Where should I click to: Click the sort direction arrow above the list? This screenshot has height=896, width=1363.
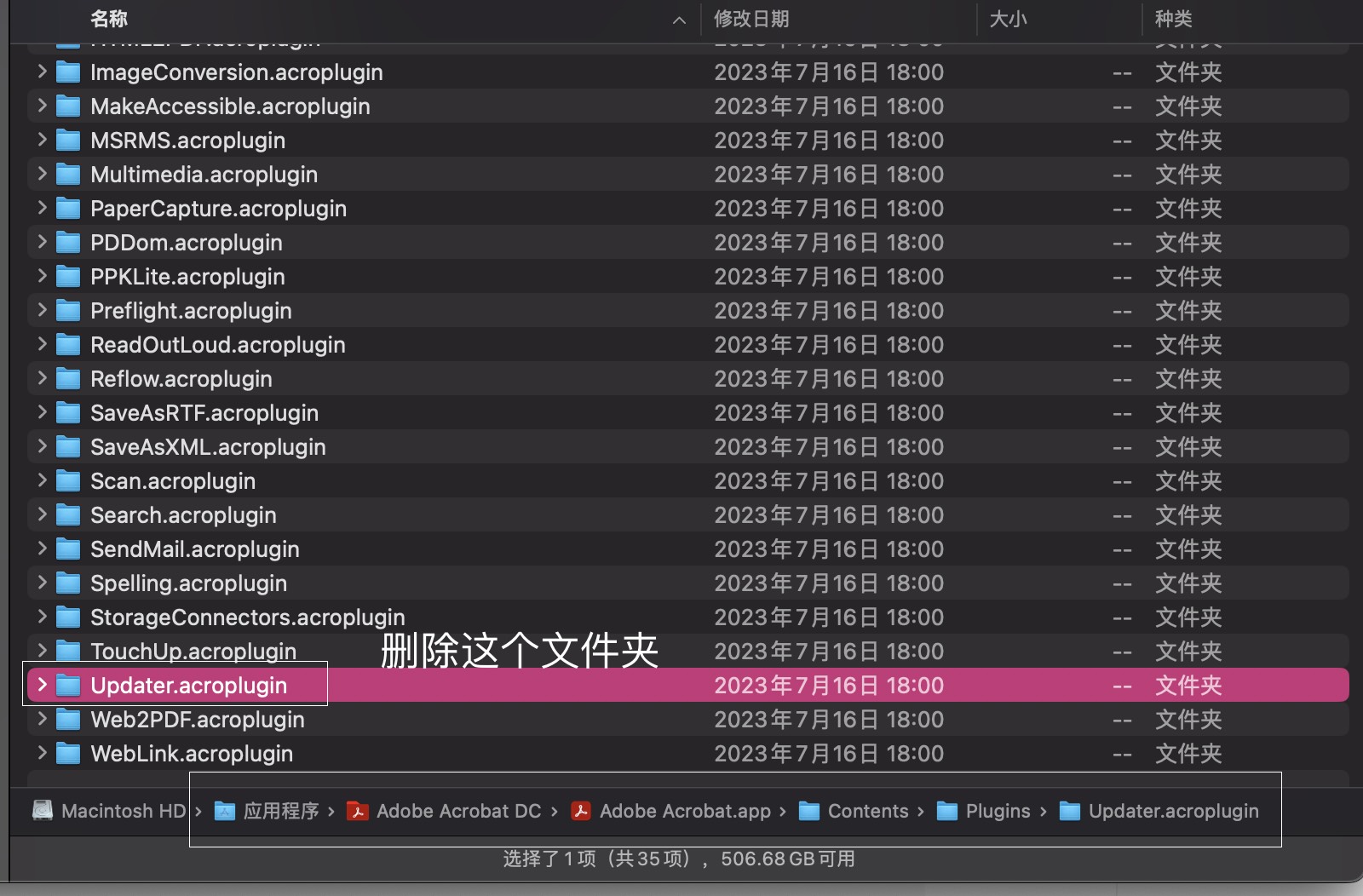tap(681, 19)
